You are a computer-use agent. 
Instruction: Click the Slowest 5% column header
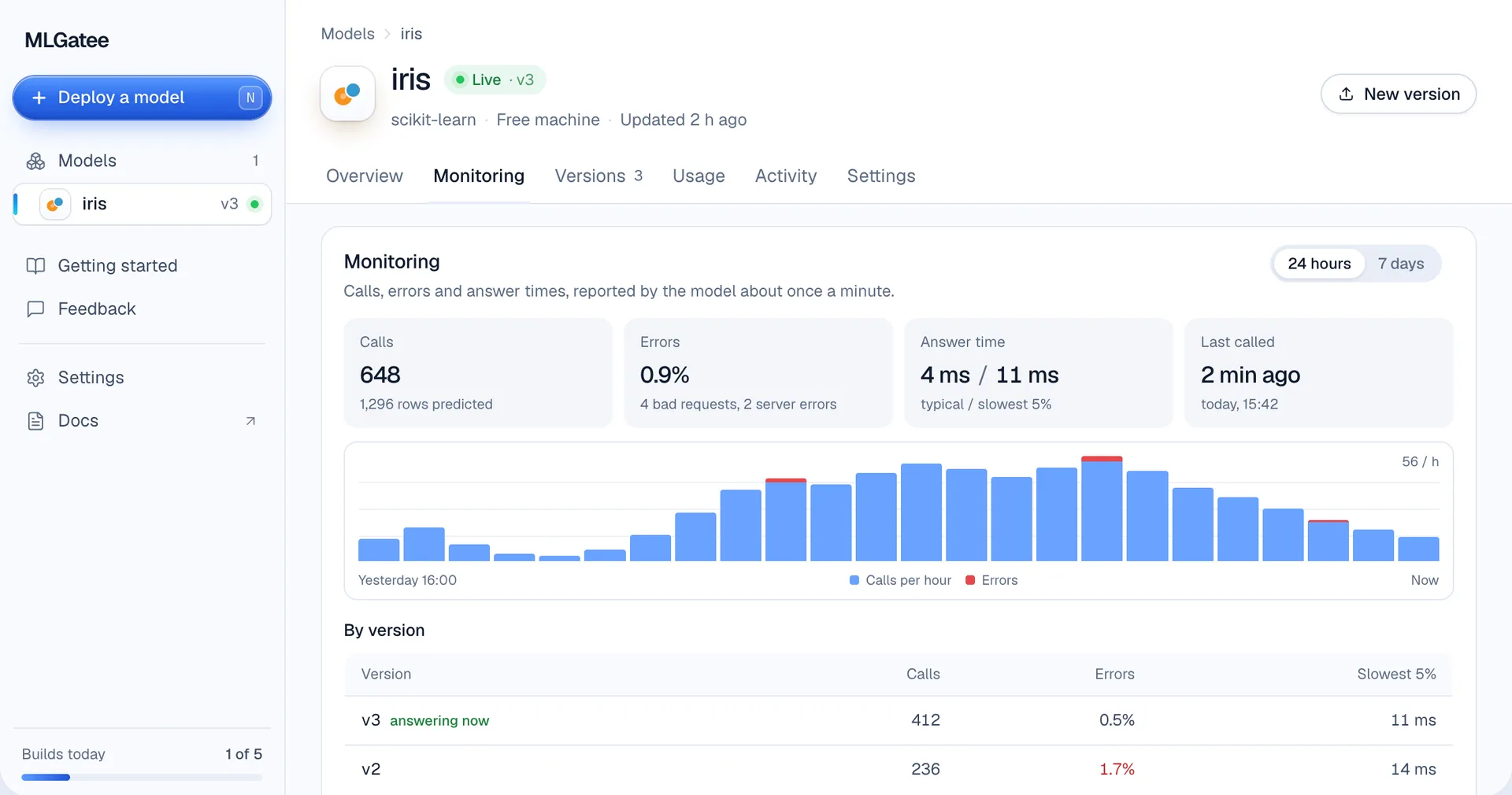(x=1396, y=675)
